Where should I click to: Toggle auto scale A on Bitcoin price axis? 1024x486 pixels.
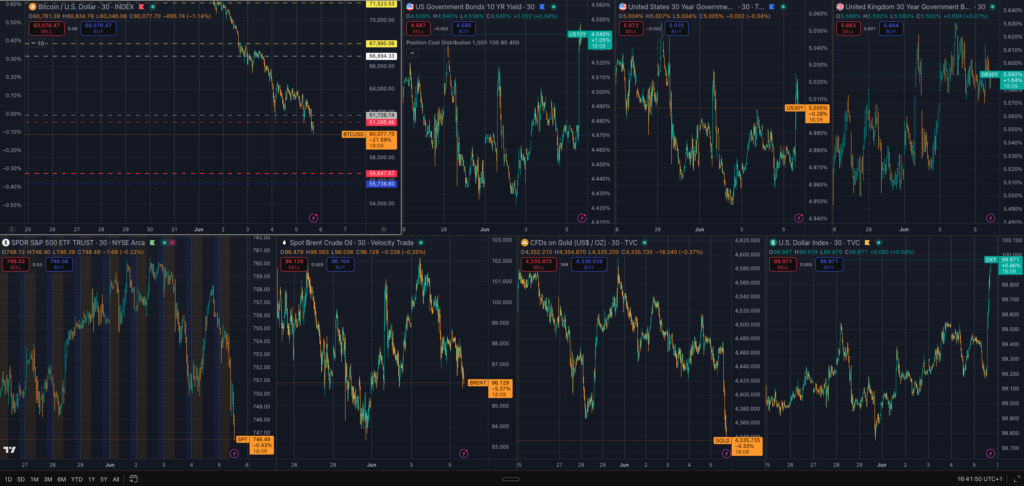(x=383, y=229)
